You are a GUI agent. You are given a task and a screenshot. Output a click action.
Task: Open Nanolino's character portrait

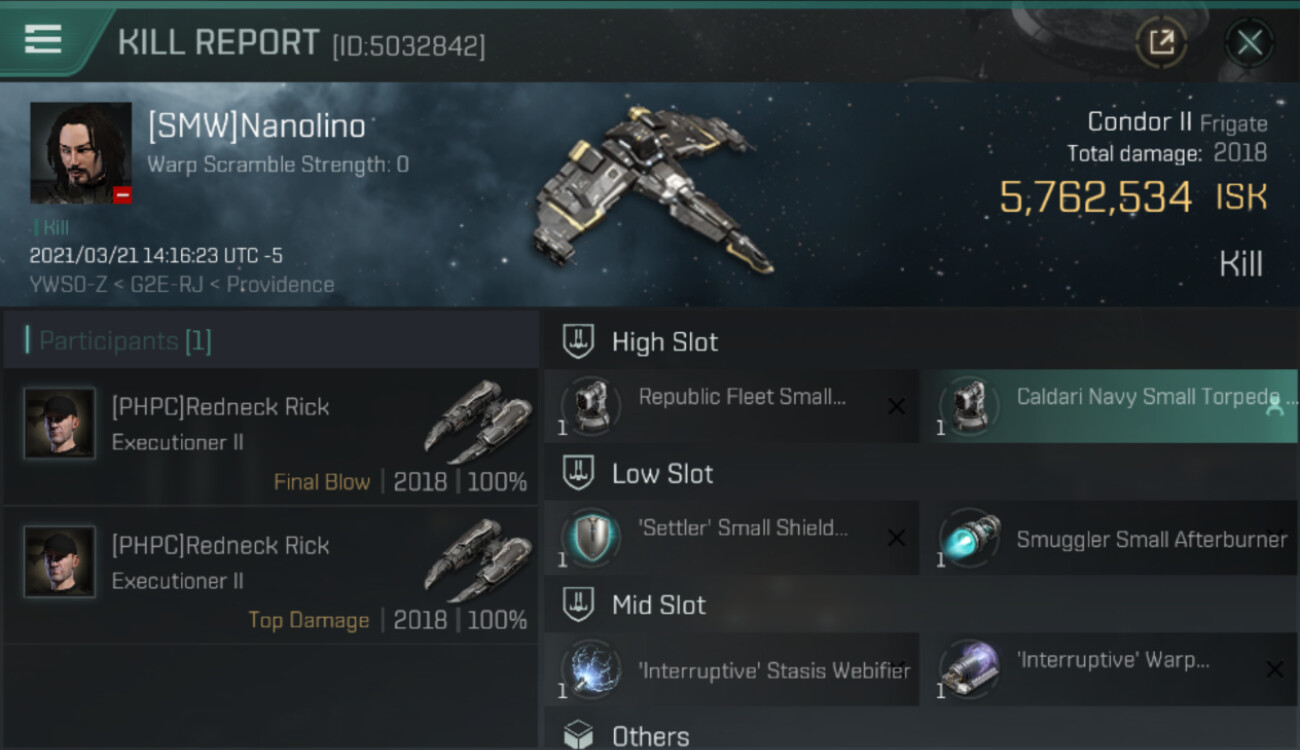tap(81, 153)
